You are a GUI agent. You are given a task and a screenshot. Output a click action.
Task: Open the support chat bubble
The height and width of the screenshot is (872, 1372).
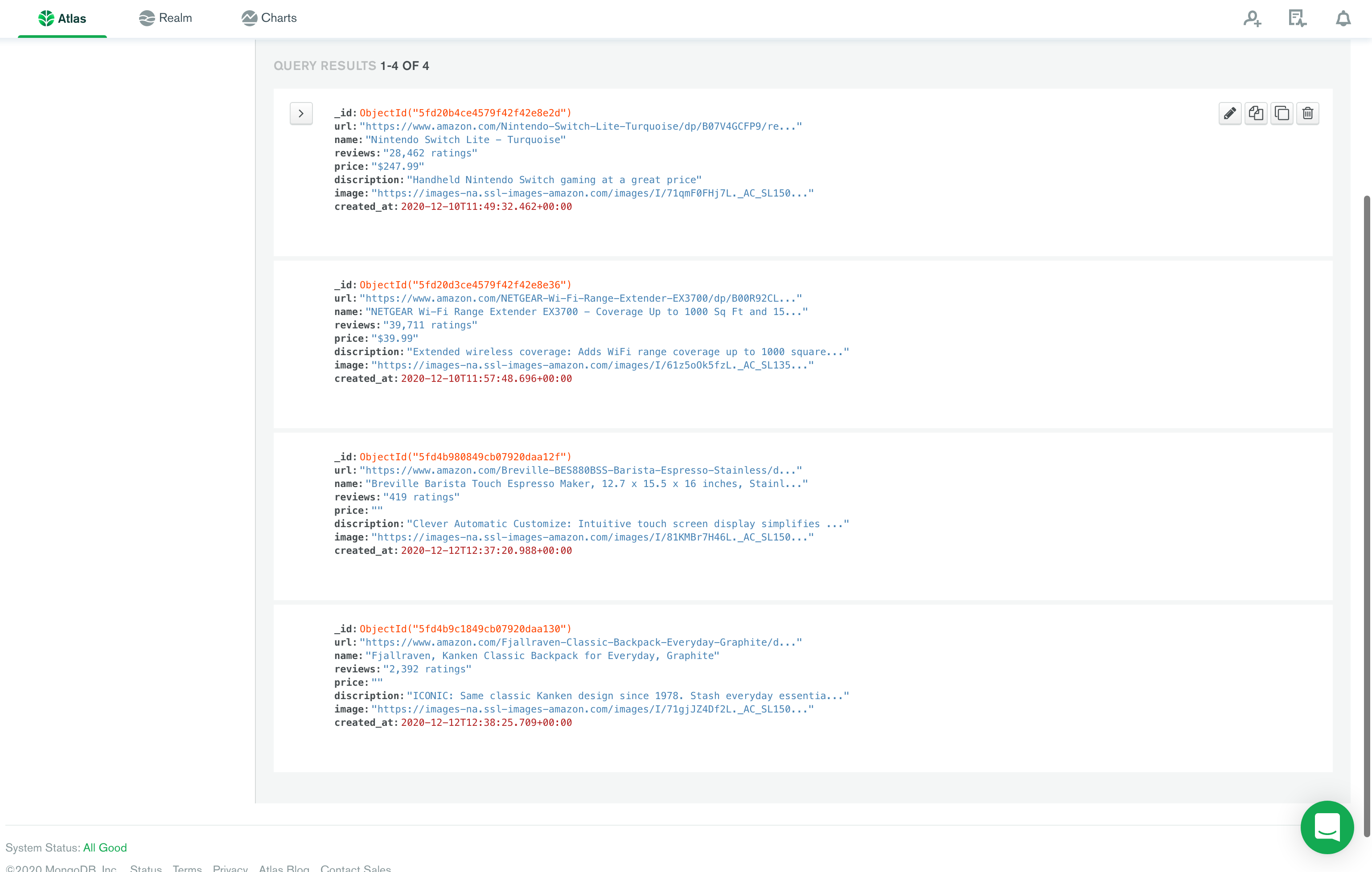(1327, 827)
